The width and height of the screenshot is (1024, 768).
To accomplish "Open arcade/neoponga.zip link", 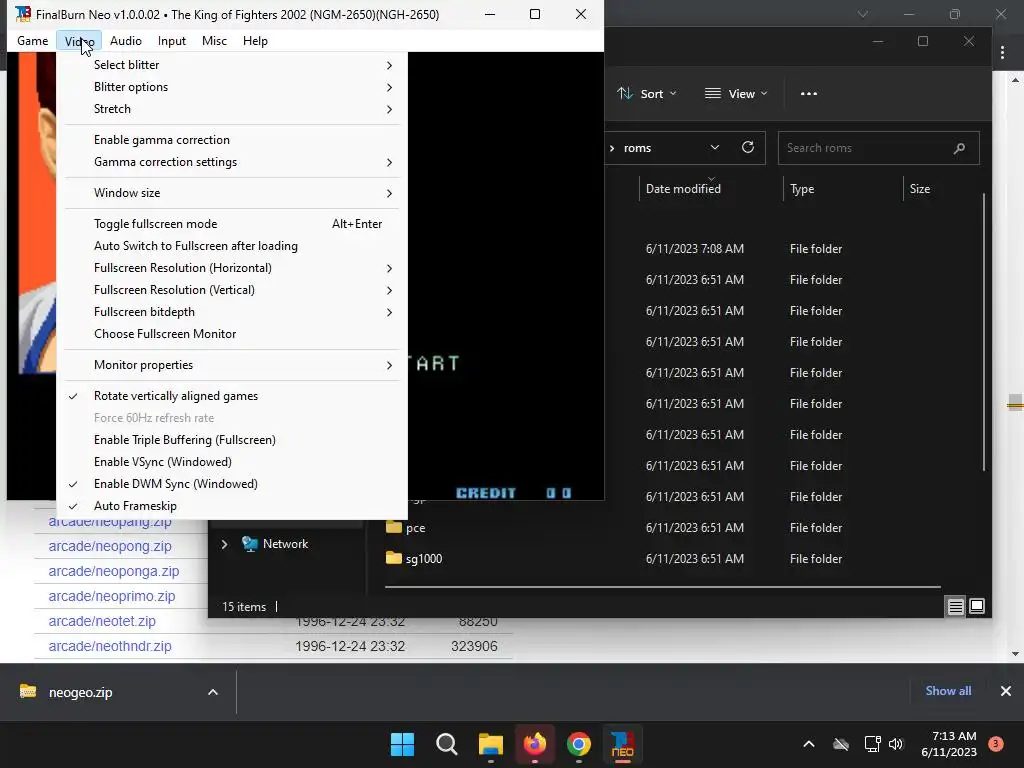I will coord(114,571).
